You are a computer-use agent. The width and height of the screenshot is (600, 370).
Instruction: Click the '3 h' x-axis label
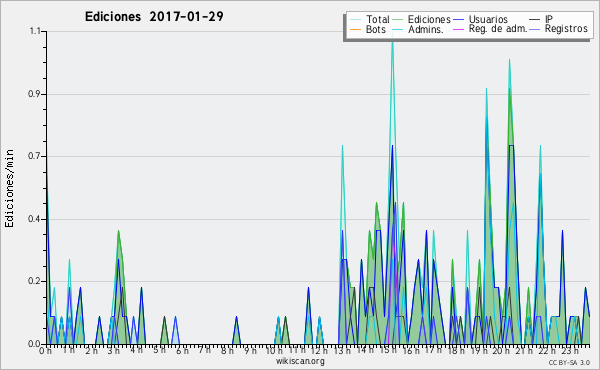point(113,351)
